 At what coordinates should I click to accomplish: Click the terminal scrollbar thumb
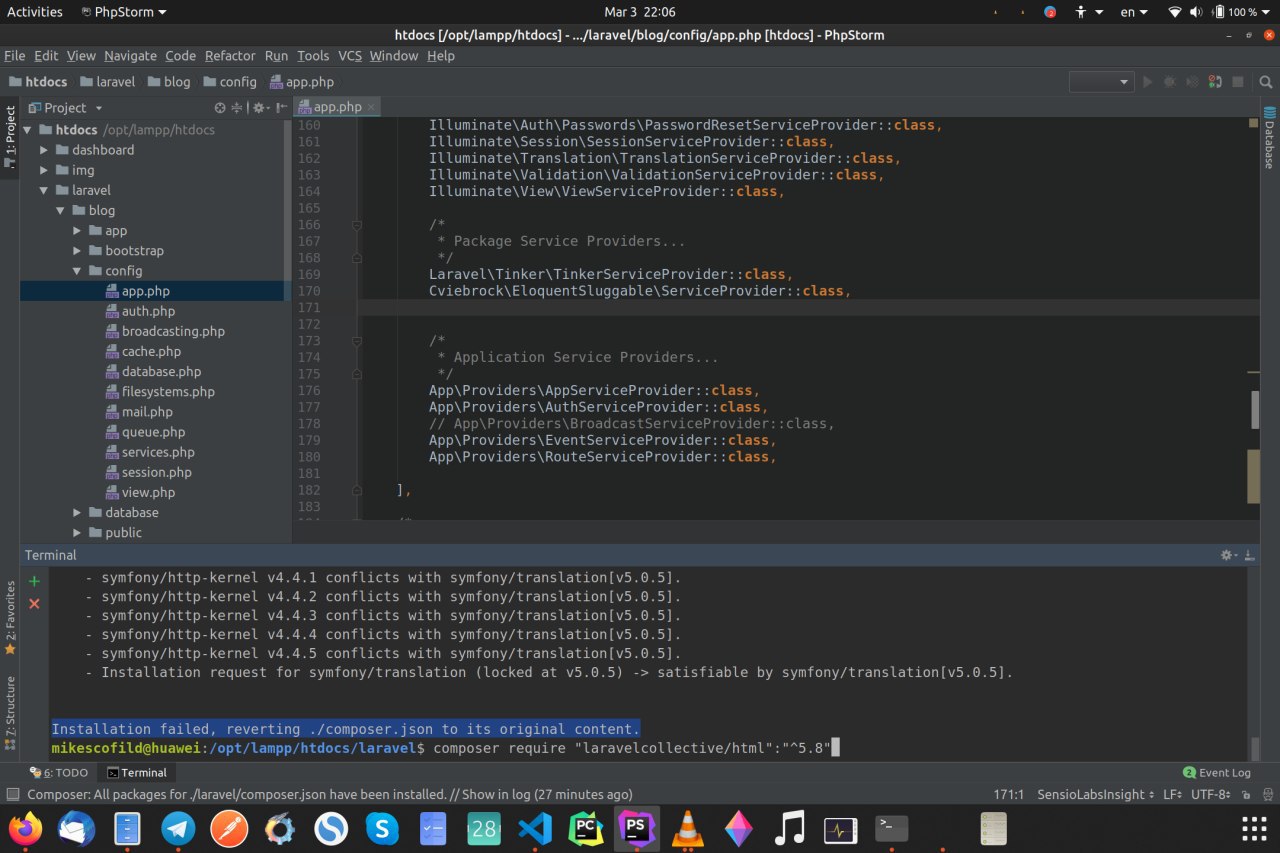point(1254,748)
